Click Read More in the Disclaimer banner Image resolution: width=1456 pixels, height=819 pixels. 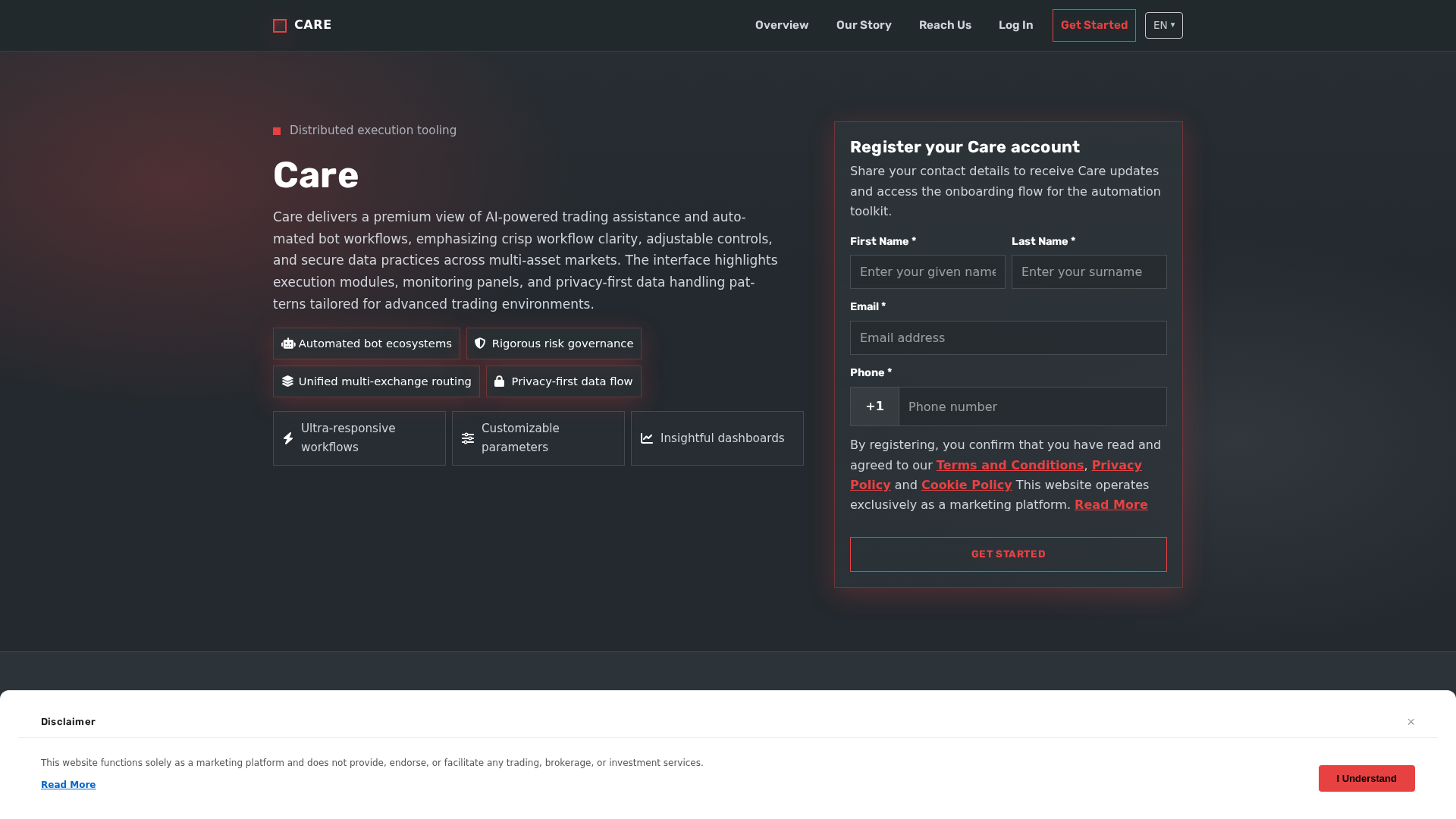[x=68, y=785]
